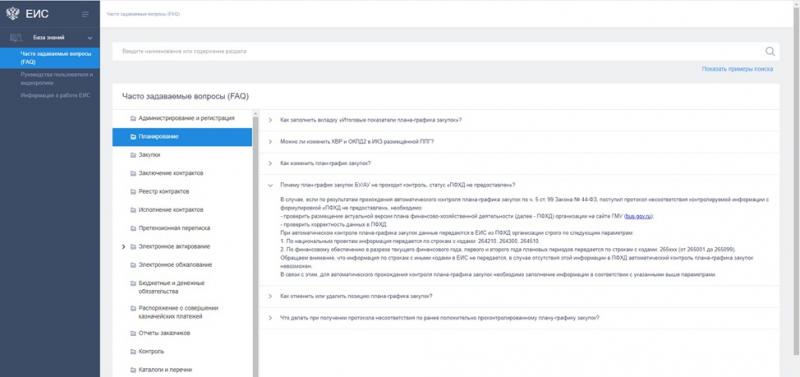This screenshot has width=800, height=377.
Task: Click folder icon beside Каталоги и перечни
Action: pos(133,370)
